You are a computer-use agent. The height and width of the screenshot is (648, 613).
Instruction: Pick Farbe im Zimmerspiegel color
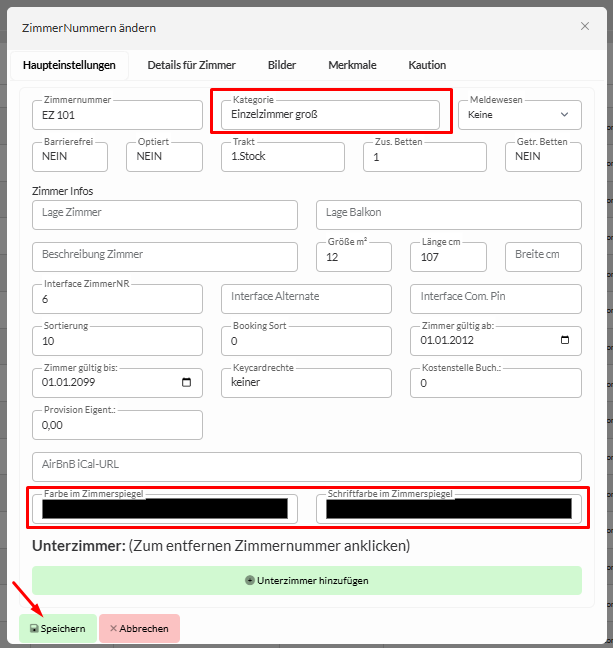(x=164, y=509)
